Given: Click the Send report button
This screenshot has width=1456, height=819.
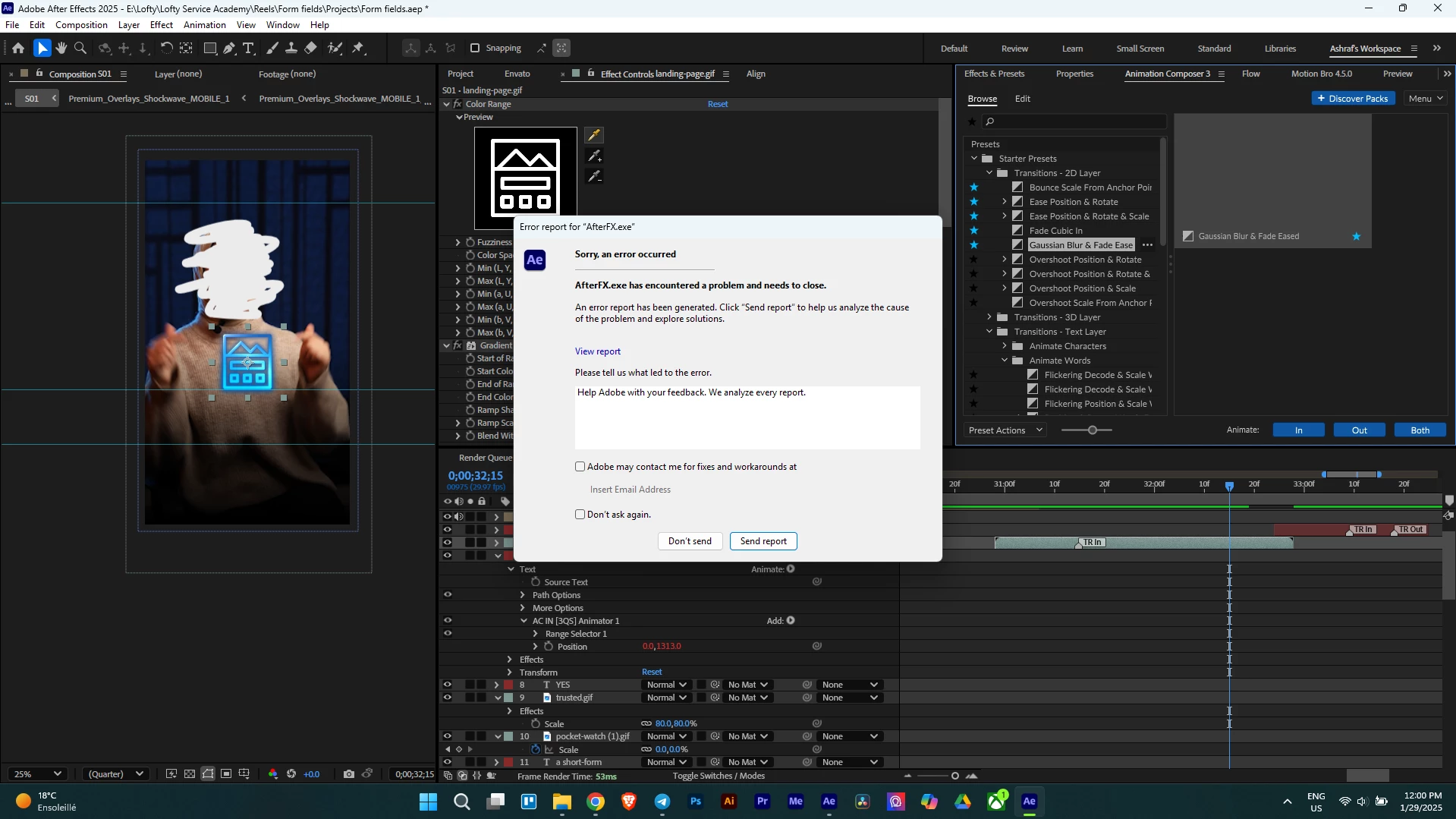Looking at the screenshot, I should tap(763, 541).
